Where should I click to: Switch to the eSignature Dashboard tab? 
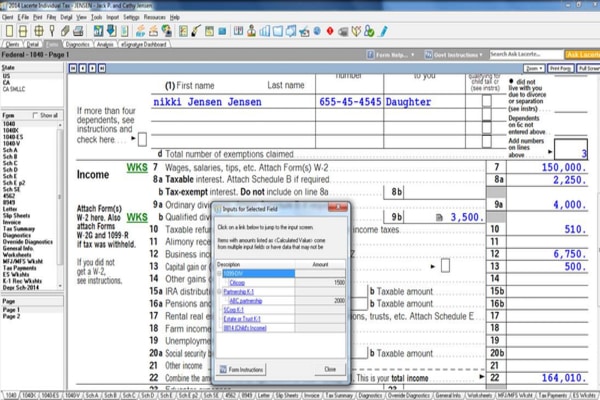coord(144,44)
